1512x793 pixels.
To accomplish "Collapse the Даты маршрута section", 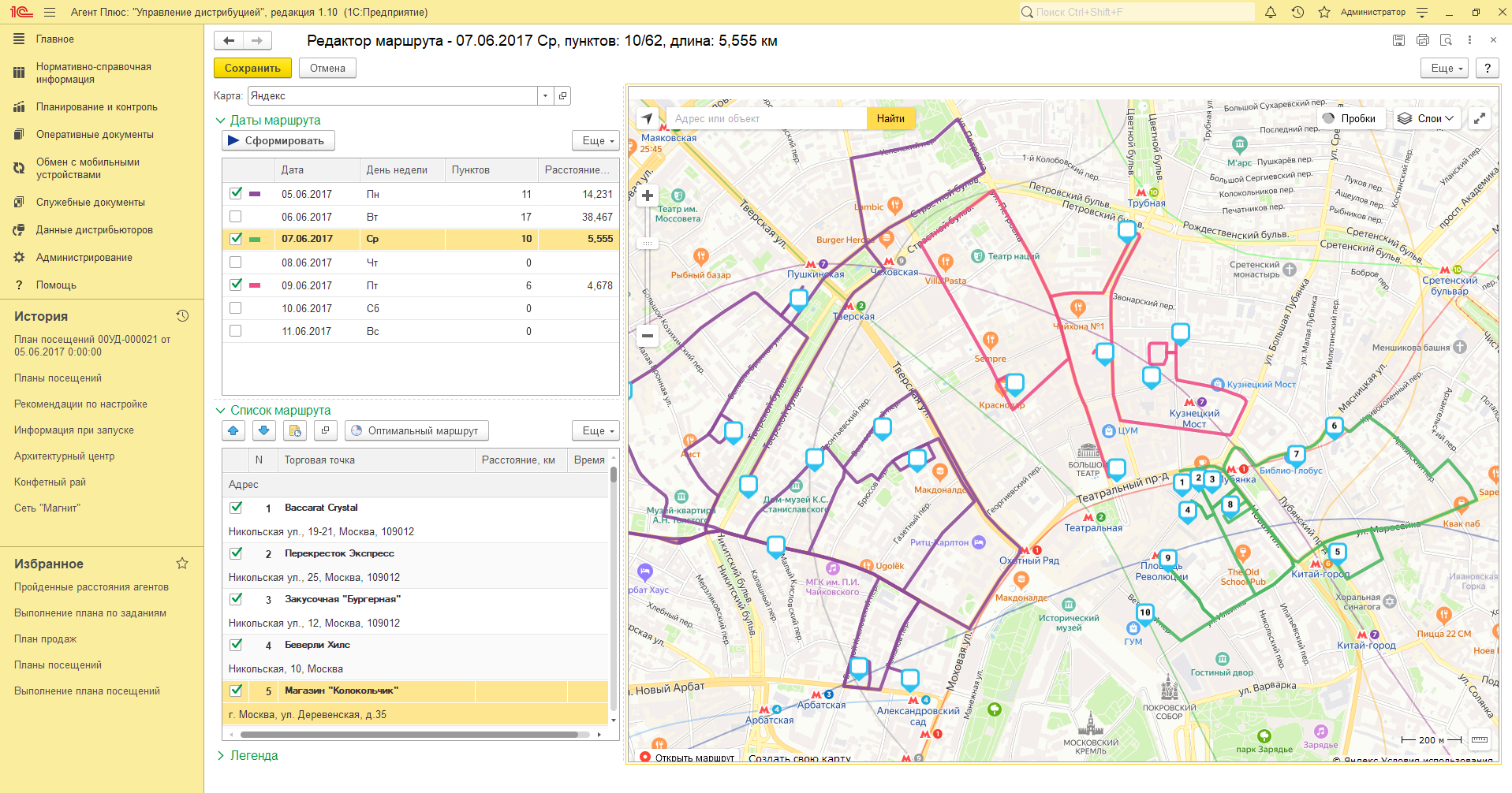I will (x=221, y=121).
